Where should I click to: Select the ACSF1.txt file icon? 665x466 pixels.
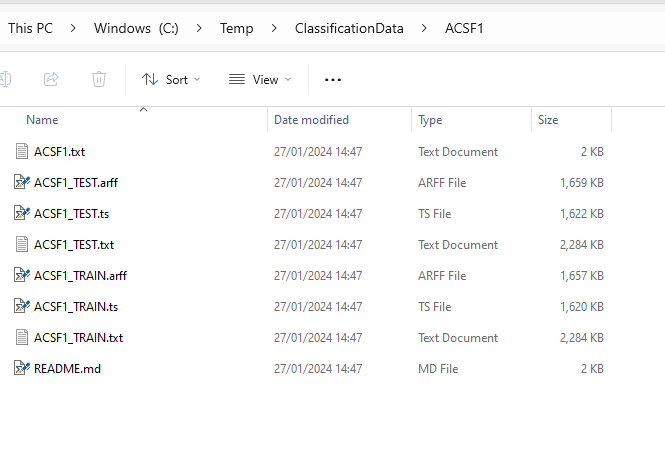point(22,152)
